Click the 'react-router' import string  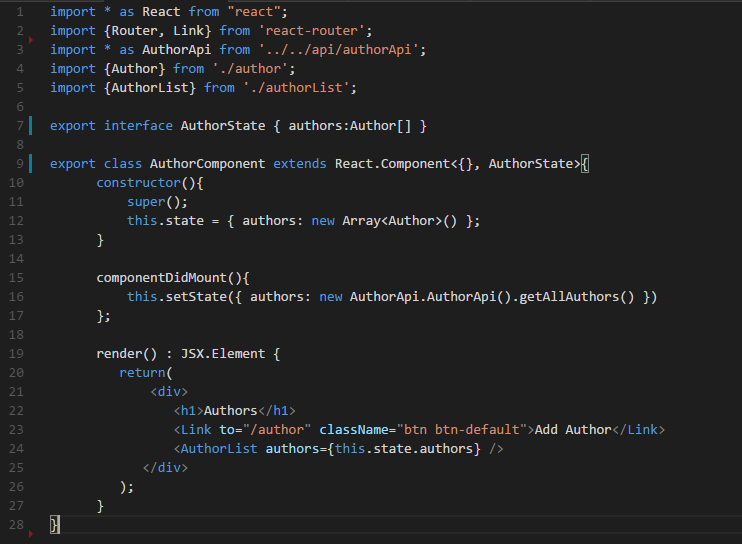point(311,31)
